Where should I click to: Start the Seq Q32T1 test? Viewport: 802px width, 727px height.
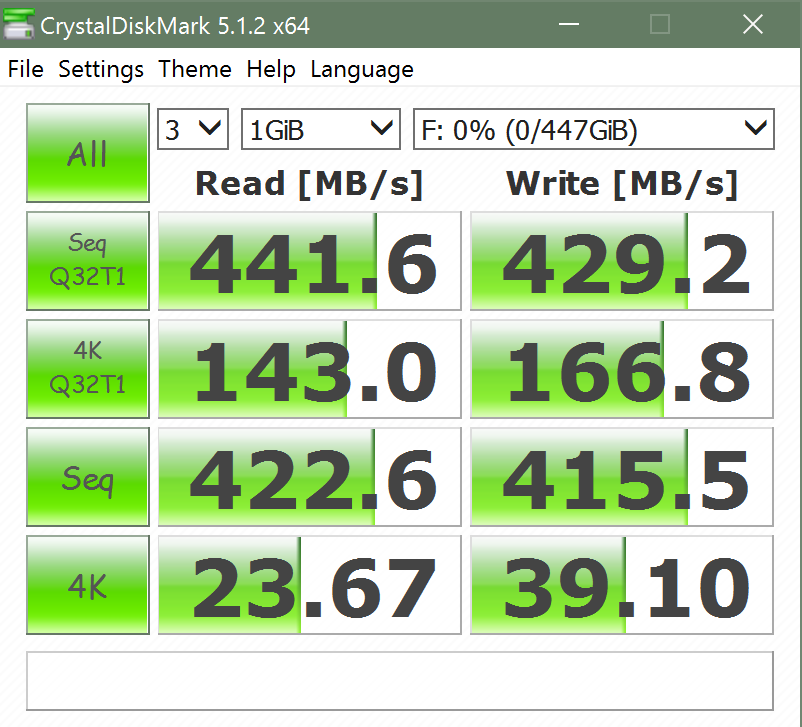88,260
